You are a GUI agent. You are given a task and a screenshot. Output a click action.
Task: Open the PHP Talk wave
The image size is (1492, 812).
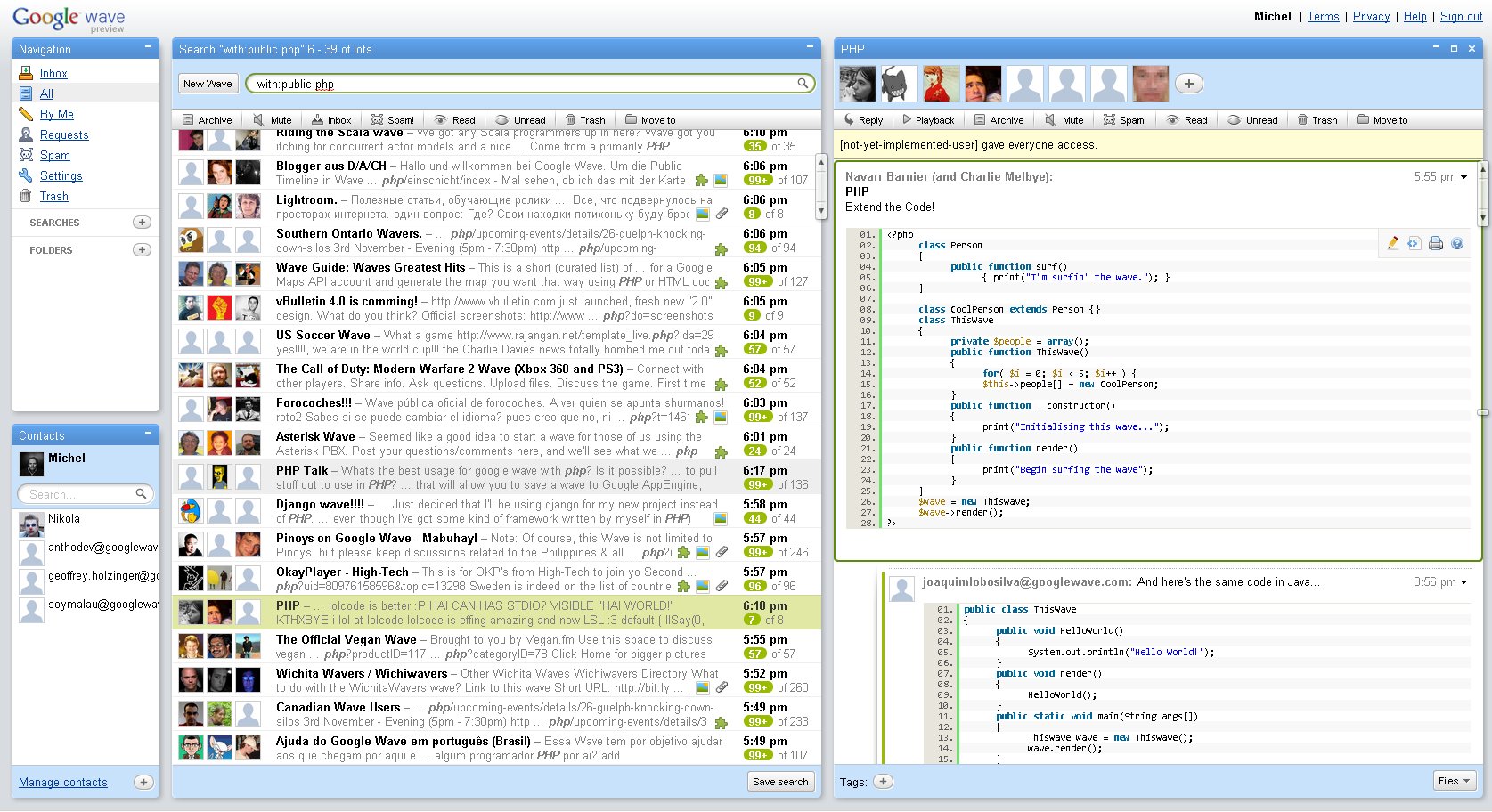click(x=496, y=477)
